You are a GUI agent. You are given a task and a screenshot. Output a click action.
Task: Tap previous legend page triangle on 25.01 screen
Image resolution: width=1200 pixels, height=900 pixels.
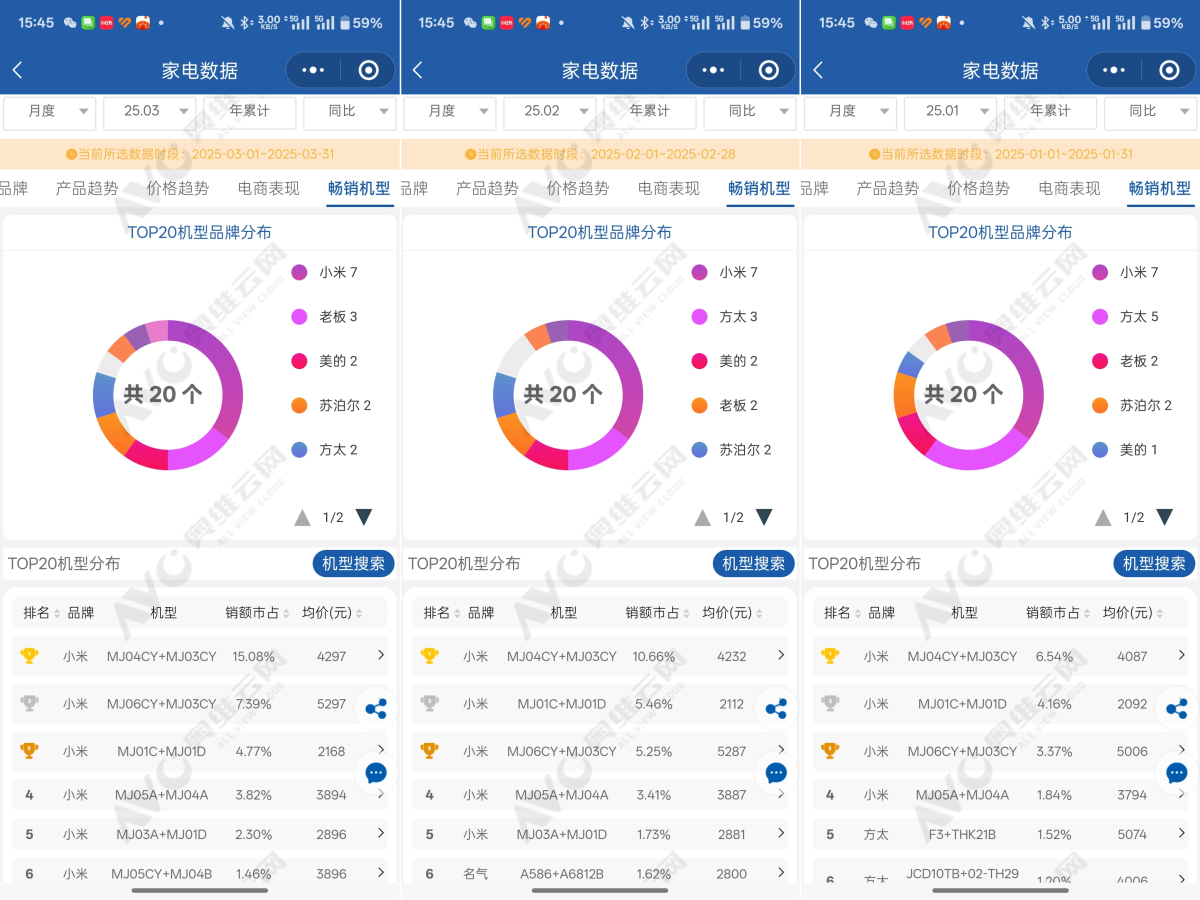pyautogui.click(x=1103, y=517)
